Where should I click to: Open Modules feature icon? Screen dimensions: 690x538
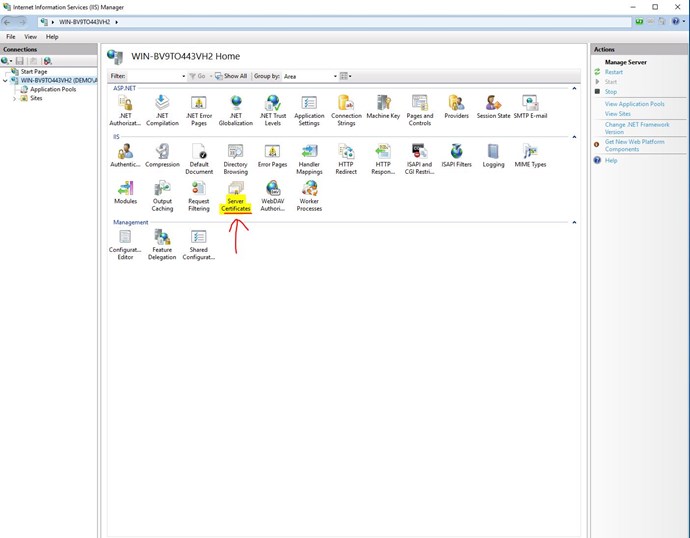click(x=125, y=192)
